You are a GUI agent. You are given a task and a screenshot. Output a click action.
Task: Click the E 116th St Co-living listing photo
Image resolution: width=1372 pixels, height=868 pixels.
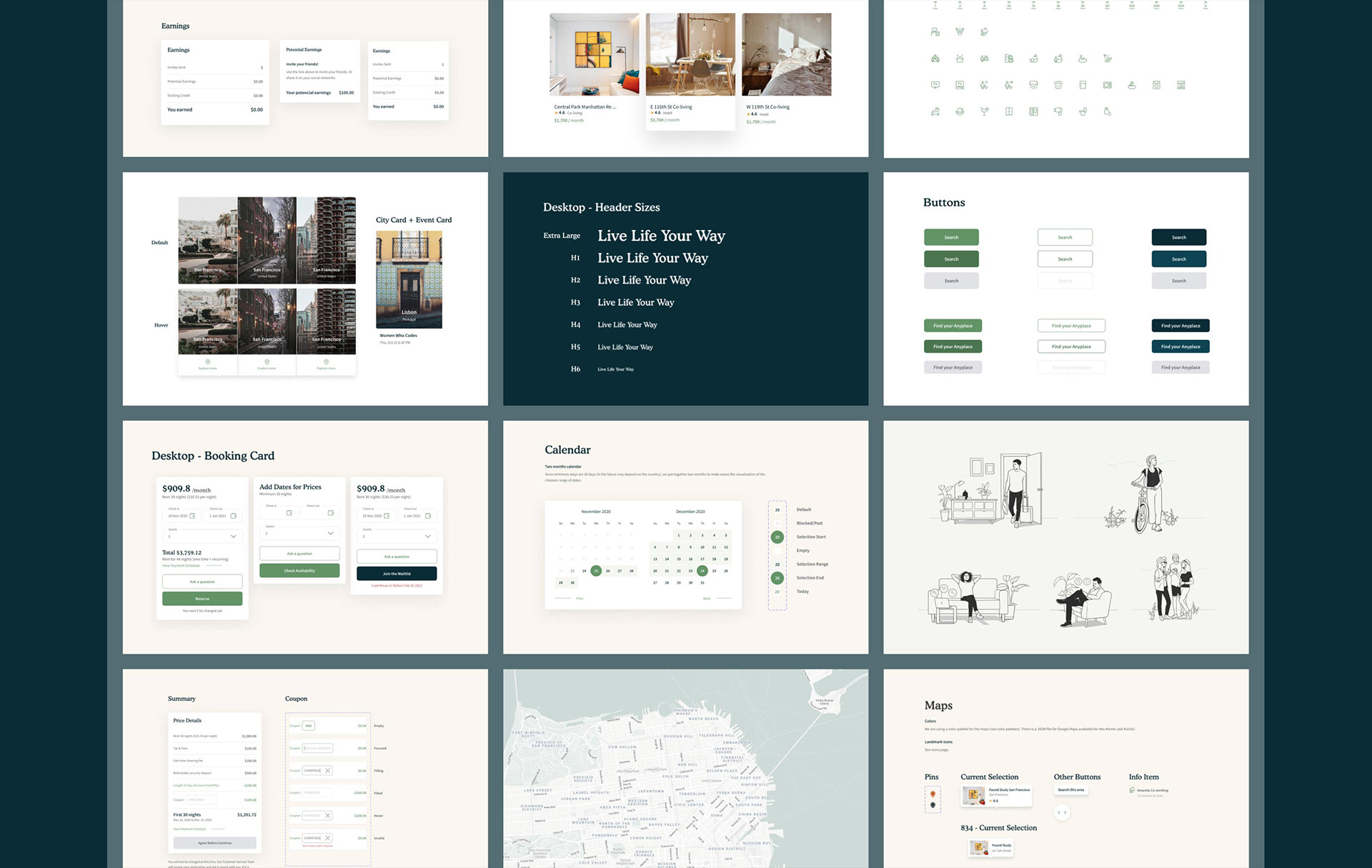(690, 54)
